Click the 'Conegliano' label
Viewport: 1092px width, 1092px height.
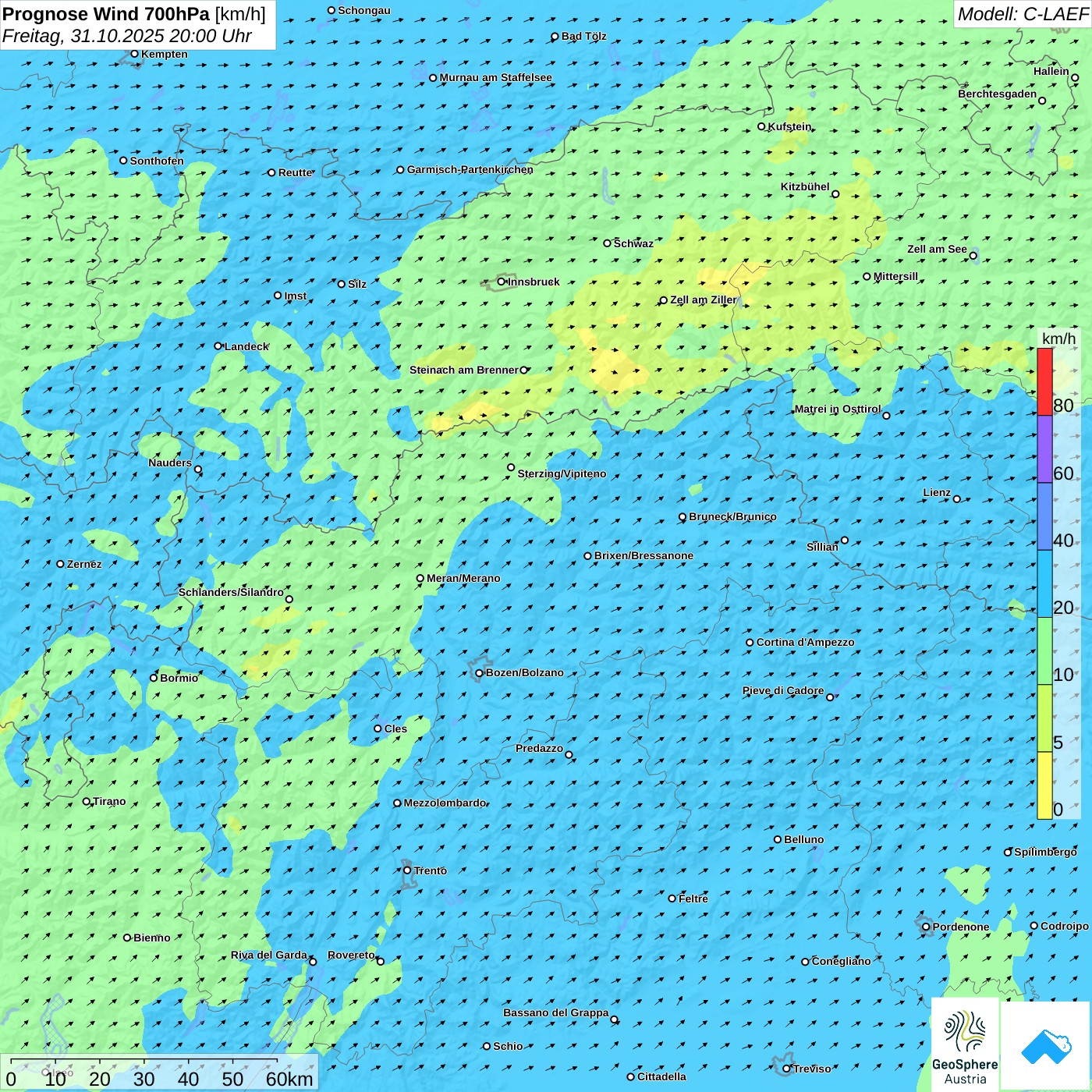point(842,962)
